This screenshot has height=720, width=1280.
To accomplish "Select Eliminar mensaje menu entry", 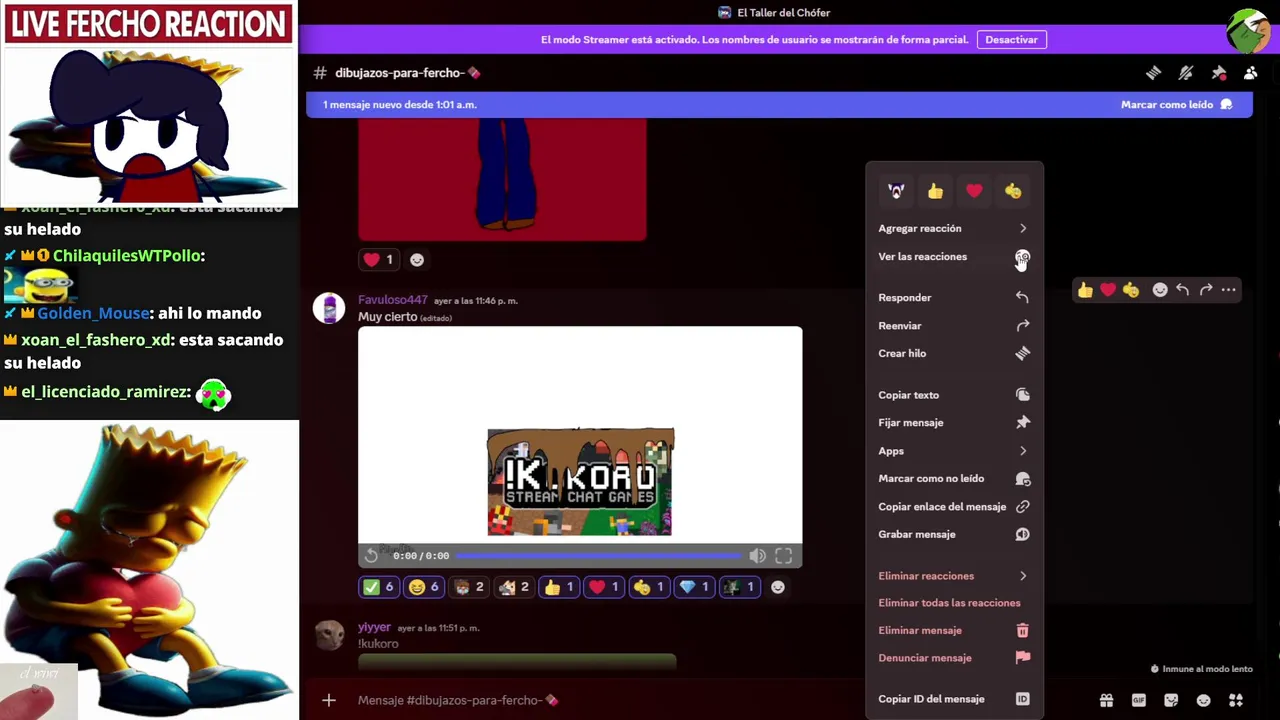I will (954, 631).
